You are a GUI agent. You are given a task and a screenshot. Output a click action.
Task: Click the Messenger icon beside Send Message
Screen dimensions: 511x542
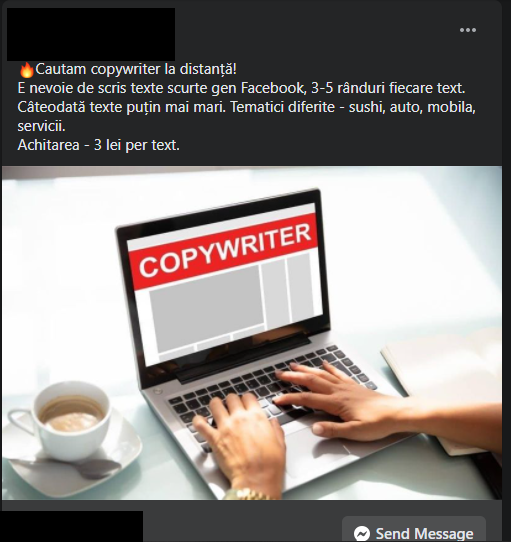click(362, 533)
